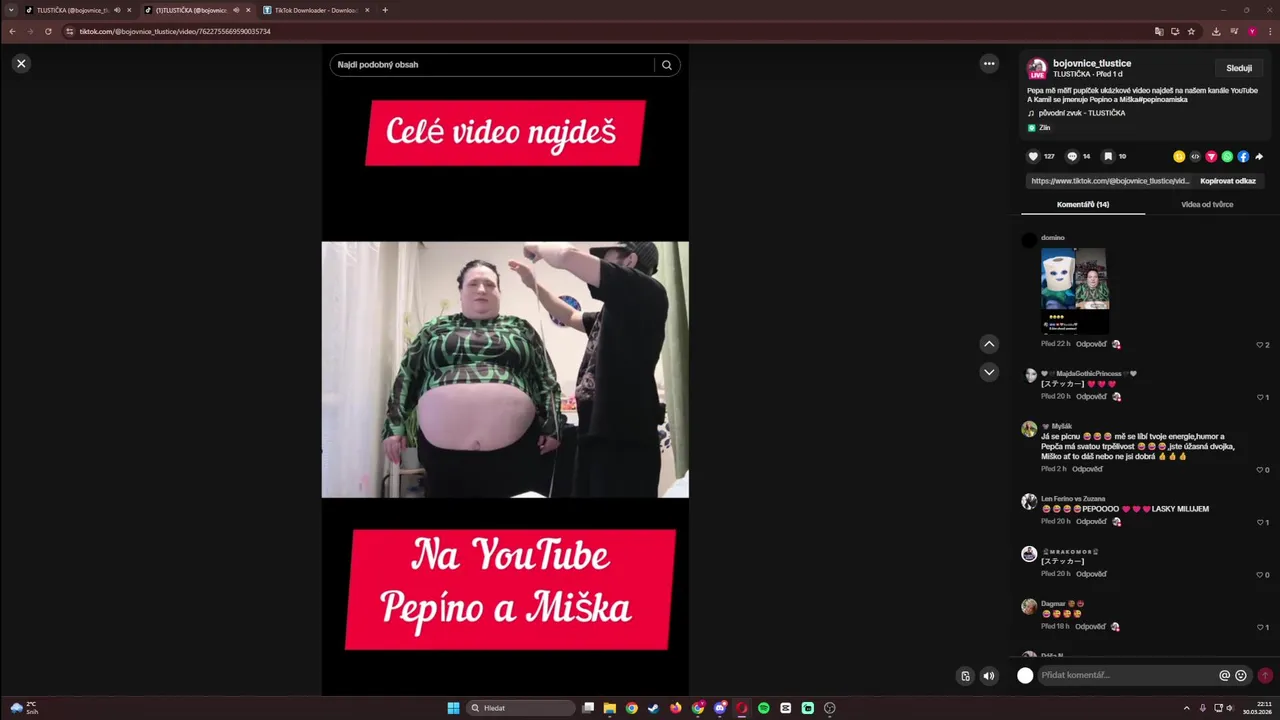1280x720 pixels.
Task: Click the icon left of the video speaker button
Action: point(965,676)
